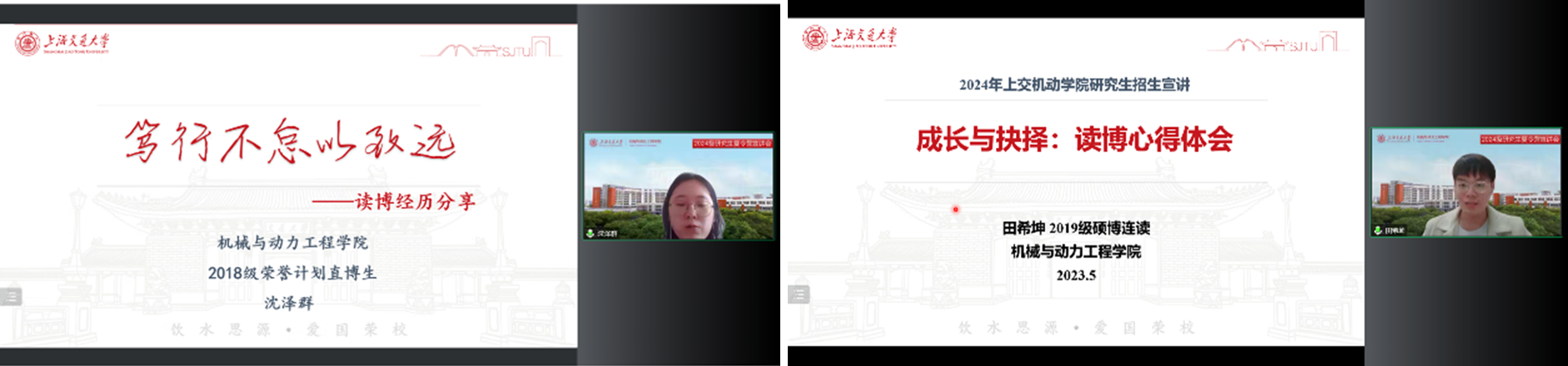Click the red title 成长与抉择：读博心得体会
The image size is (1568, 366).
tap(1074, 139)
